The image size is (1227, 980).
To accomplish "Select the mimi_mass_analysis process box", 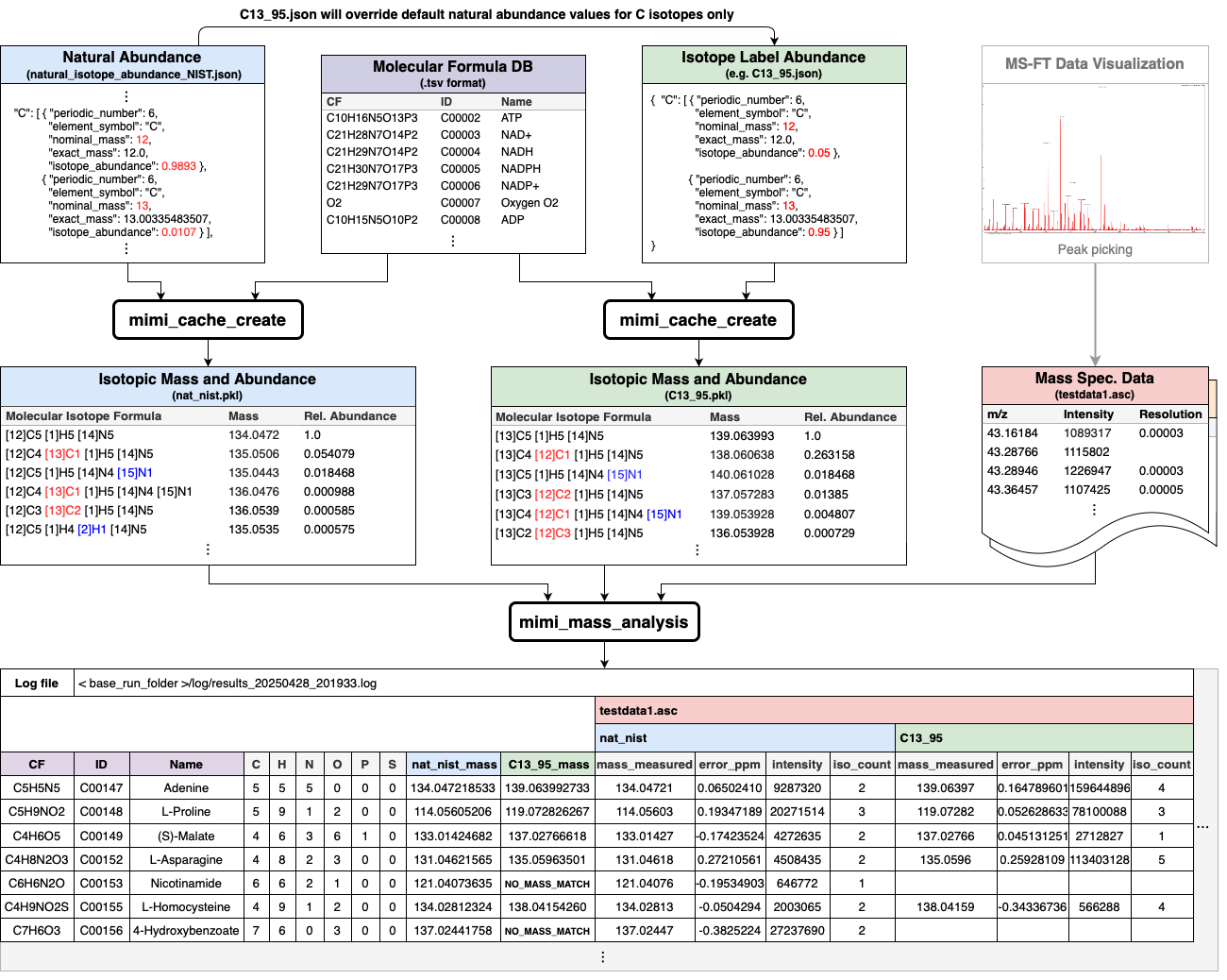I will coord(603,622).
